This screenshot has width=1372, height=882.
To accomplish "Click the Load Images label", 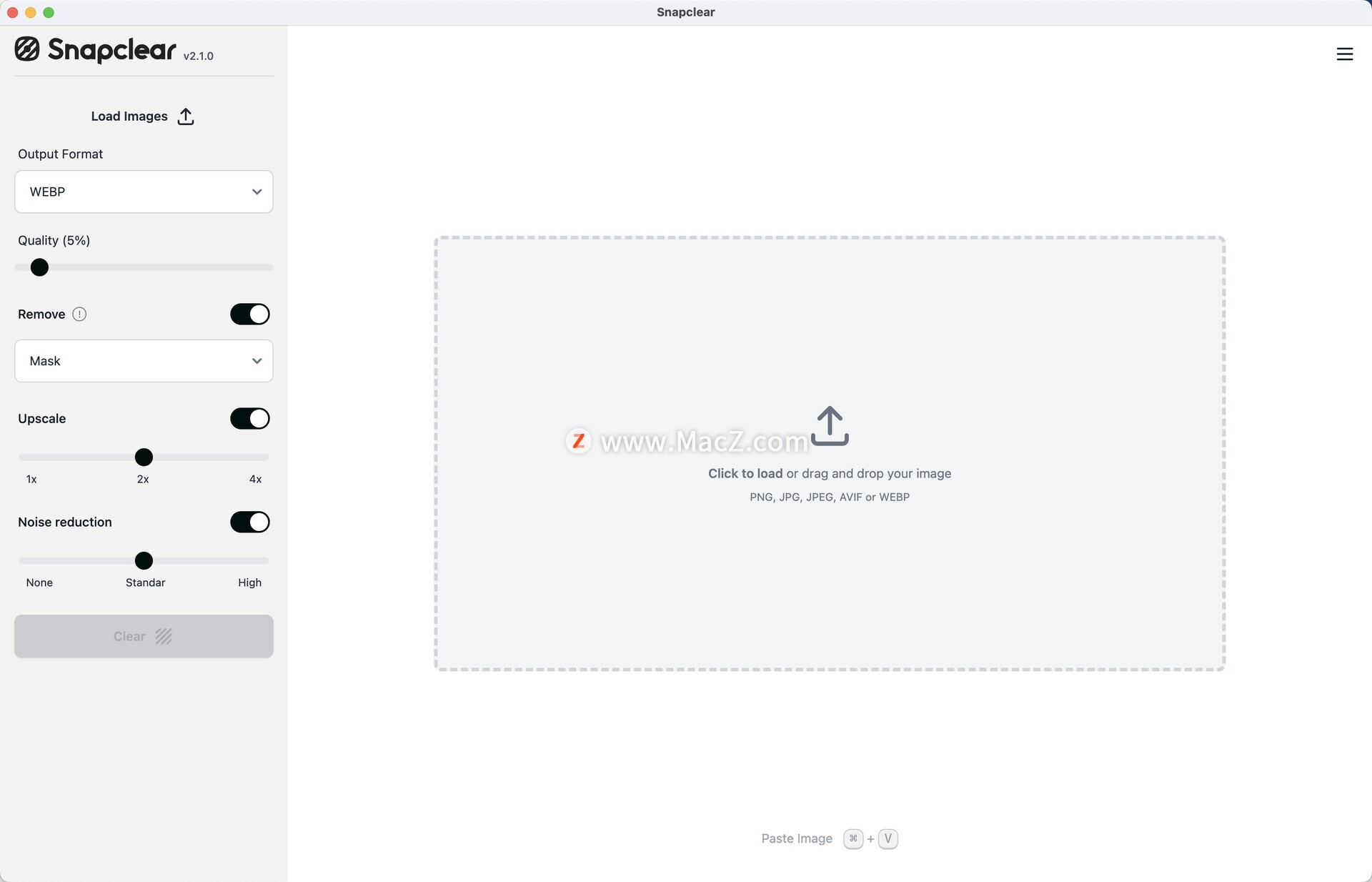I will (x=129, y=116).
